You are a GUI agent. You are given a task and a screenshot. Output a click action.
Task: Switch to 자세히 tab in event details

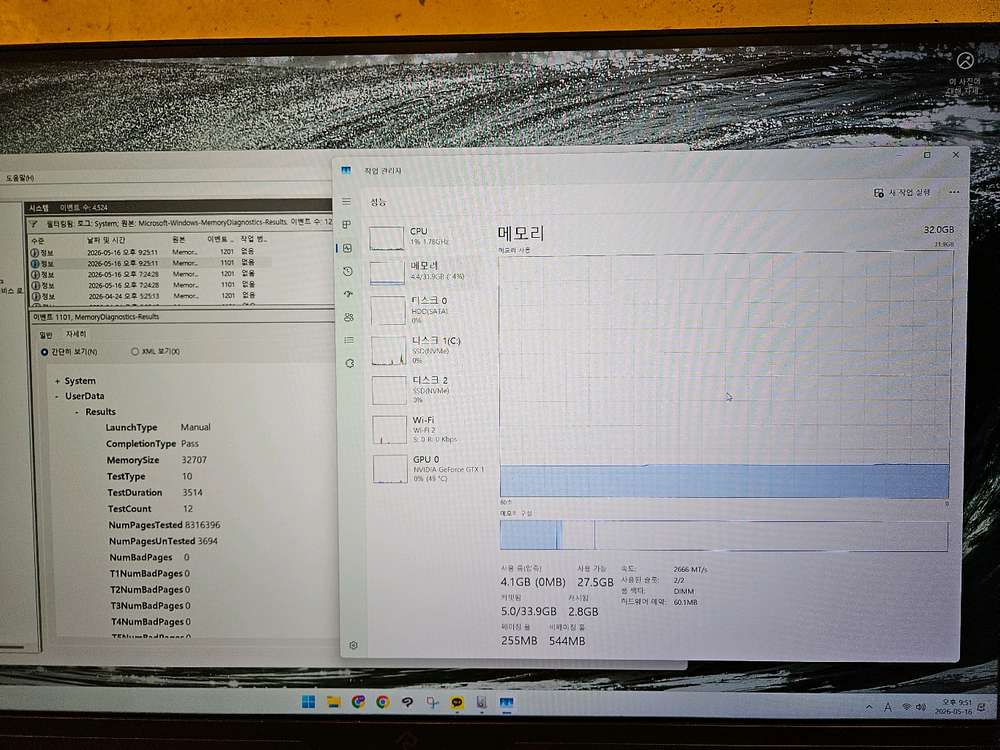pos(75,334)
